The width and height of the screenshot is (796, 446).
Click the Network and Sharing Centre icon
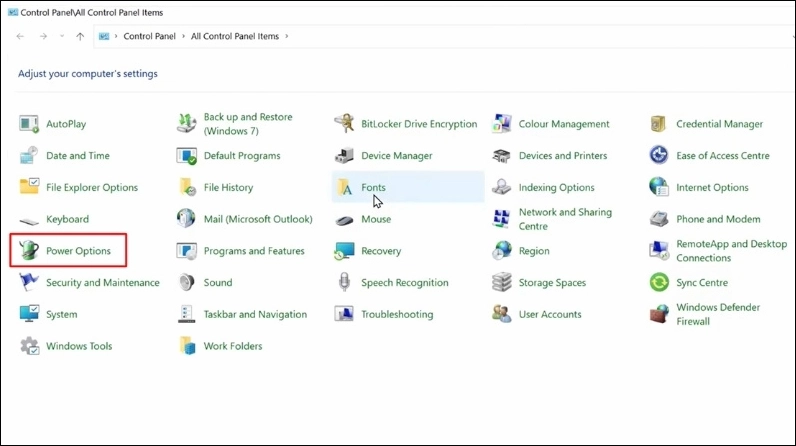[x=502, y=219]
